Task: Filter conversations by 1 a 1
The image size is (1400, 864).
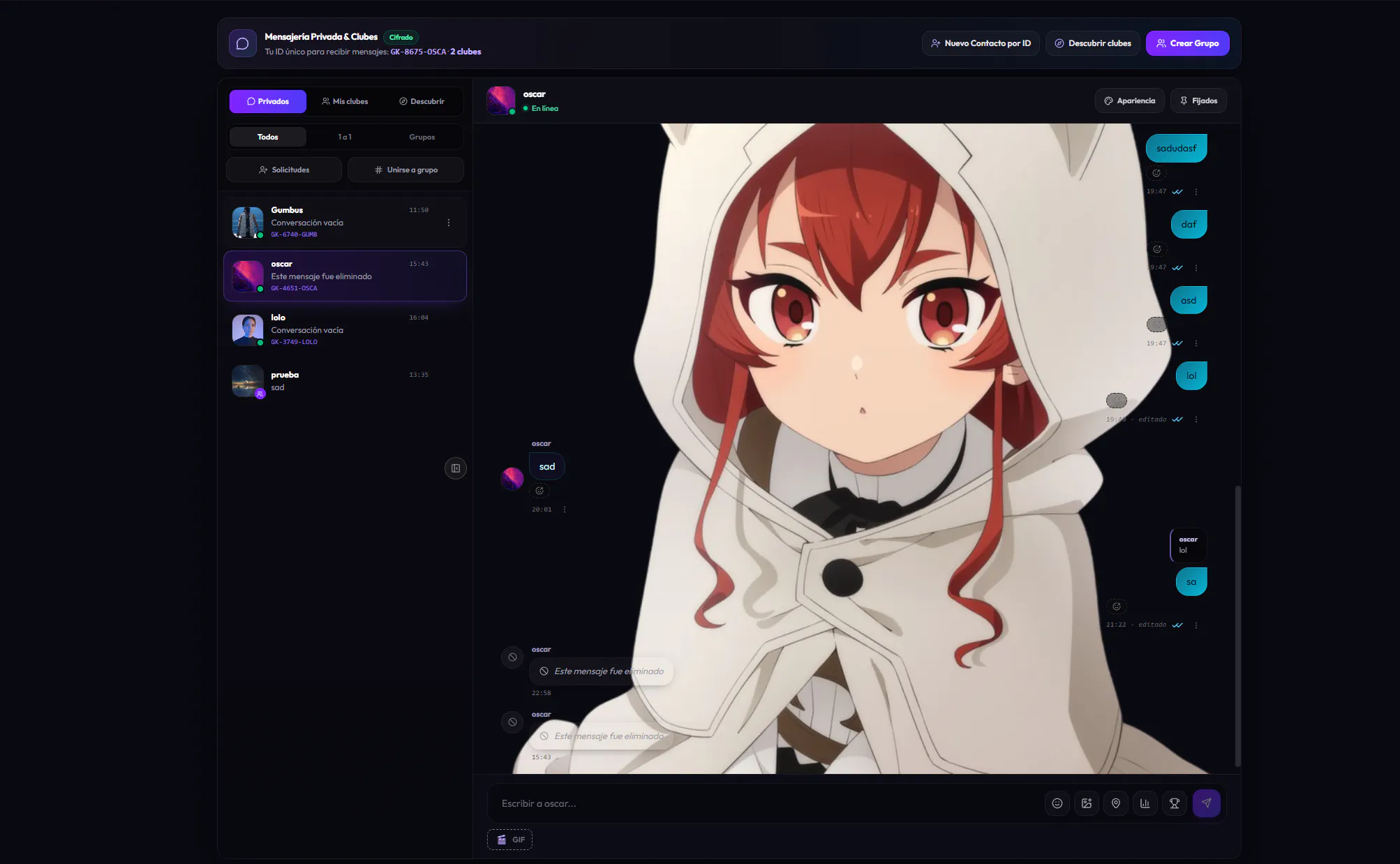Action: click(x=345, y=137)
